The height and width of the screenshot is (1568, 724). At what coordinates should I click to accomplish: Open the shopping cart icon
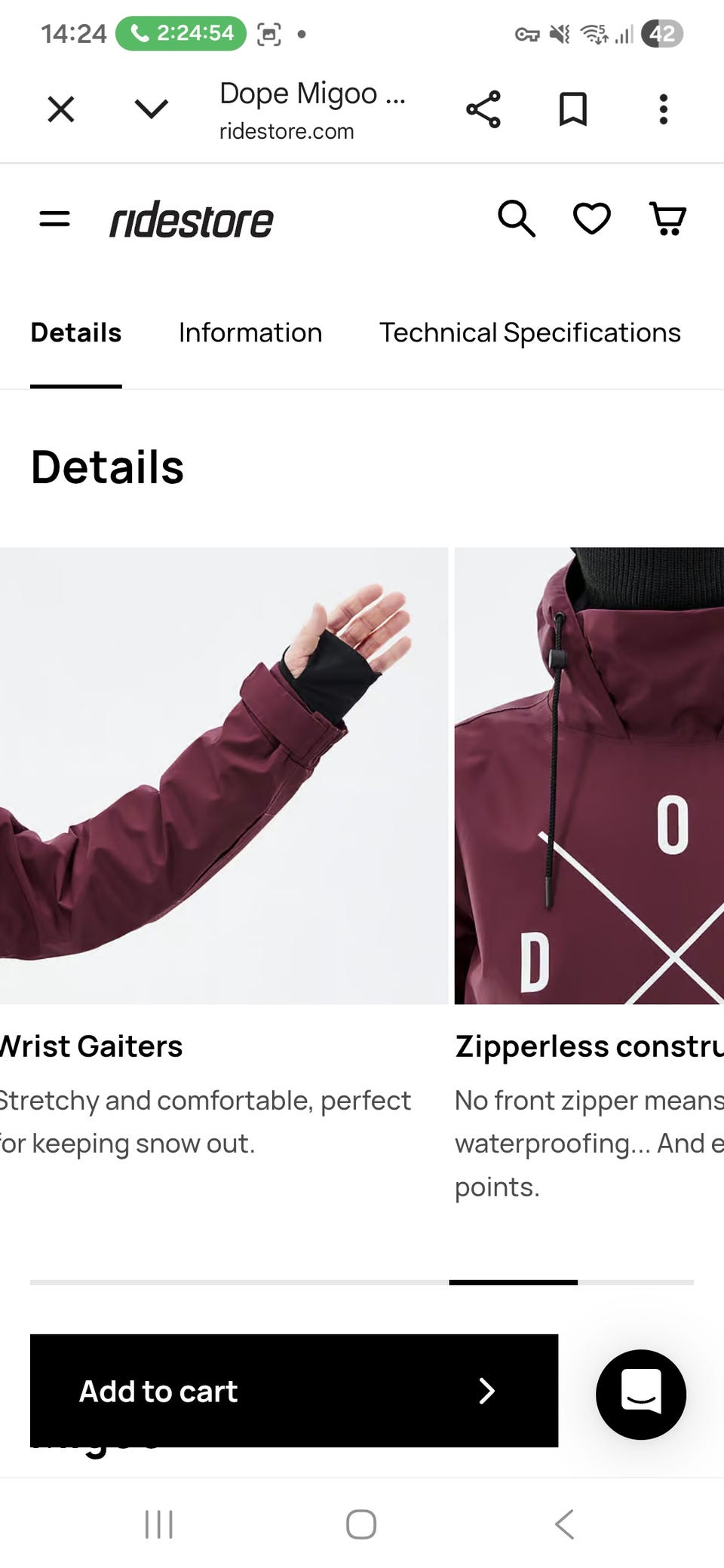668,219
